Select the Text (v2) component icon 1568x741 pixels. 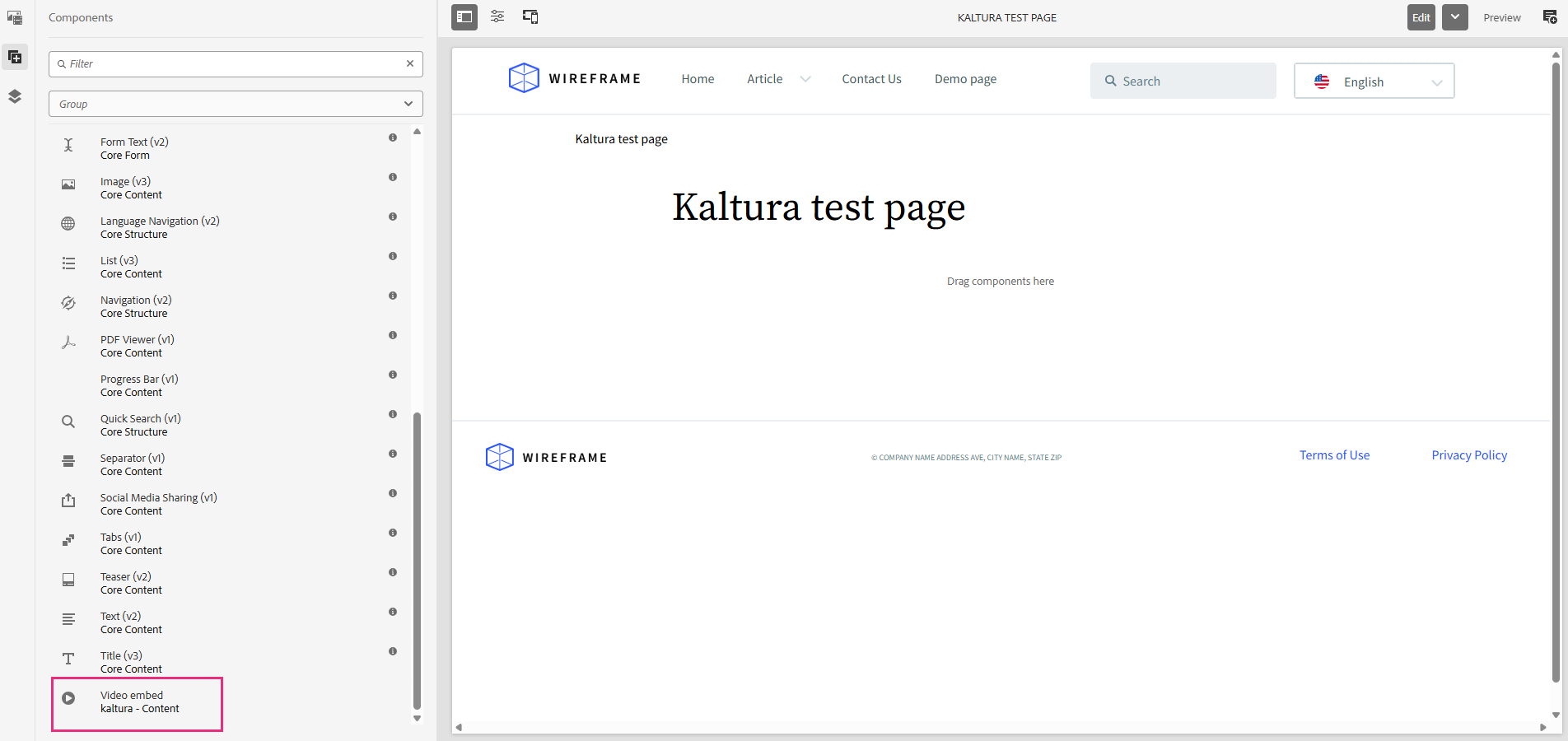click(x=68, y=619)
